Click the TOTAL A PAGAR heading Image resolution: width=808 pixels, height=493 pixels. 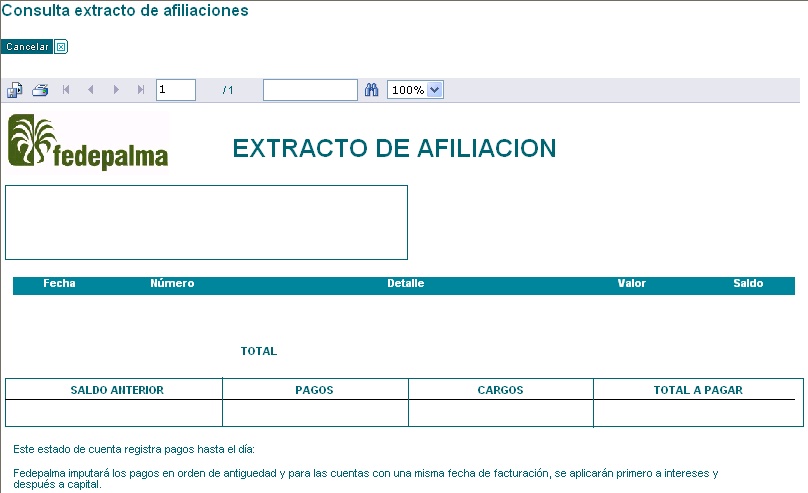pyautogui.click(x=698, y=390)
